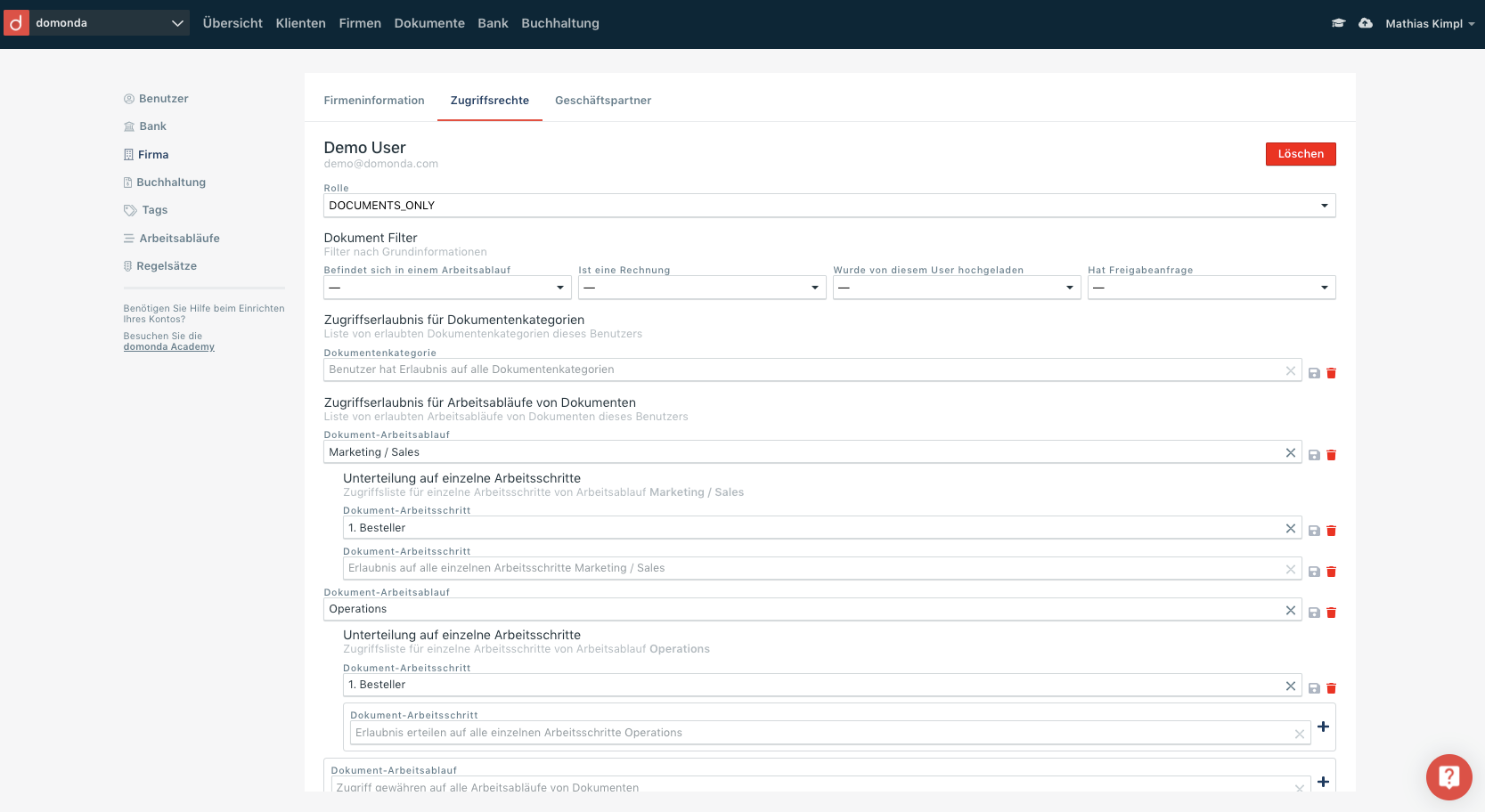Open the 'Hat Freigabeanfrage' dropdown
Image resolution: width=1485 pixels, height=812 pixels.
(x=1211, y=288)
